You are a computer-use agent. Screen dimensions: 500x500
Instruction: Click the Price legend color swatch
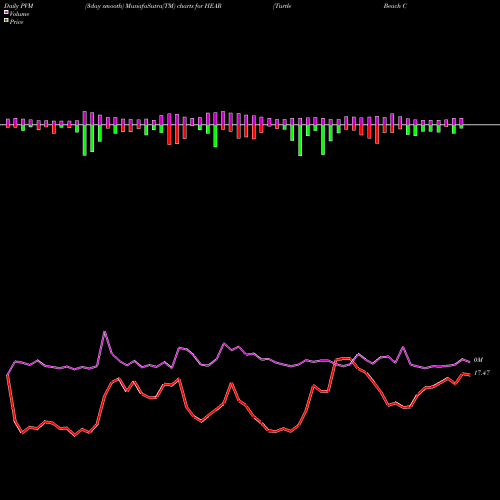6,21
